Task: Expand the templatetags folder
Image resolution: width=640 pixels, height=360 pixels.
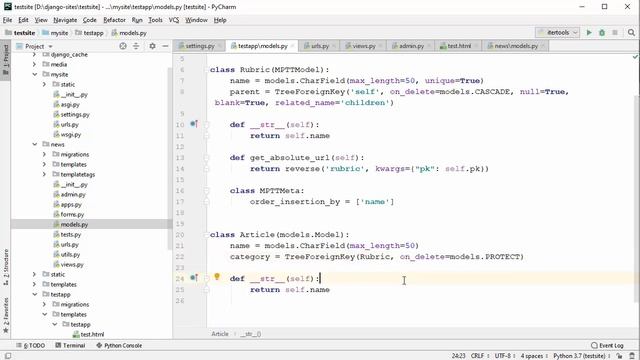Action: [x=44, y=174]
